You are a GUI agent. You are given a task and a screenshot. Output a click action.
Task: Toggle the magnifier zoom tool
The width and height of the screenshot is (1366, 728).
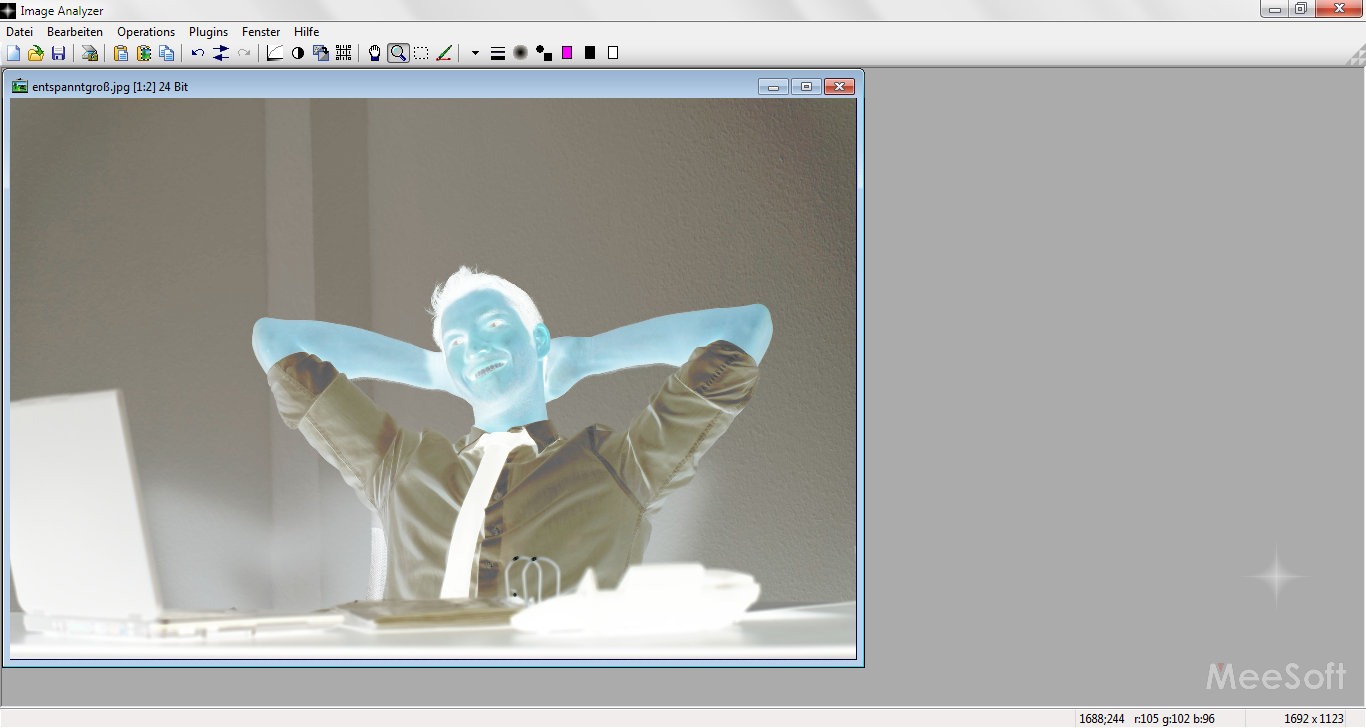click(x=398, y=53)
